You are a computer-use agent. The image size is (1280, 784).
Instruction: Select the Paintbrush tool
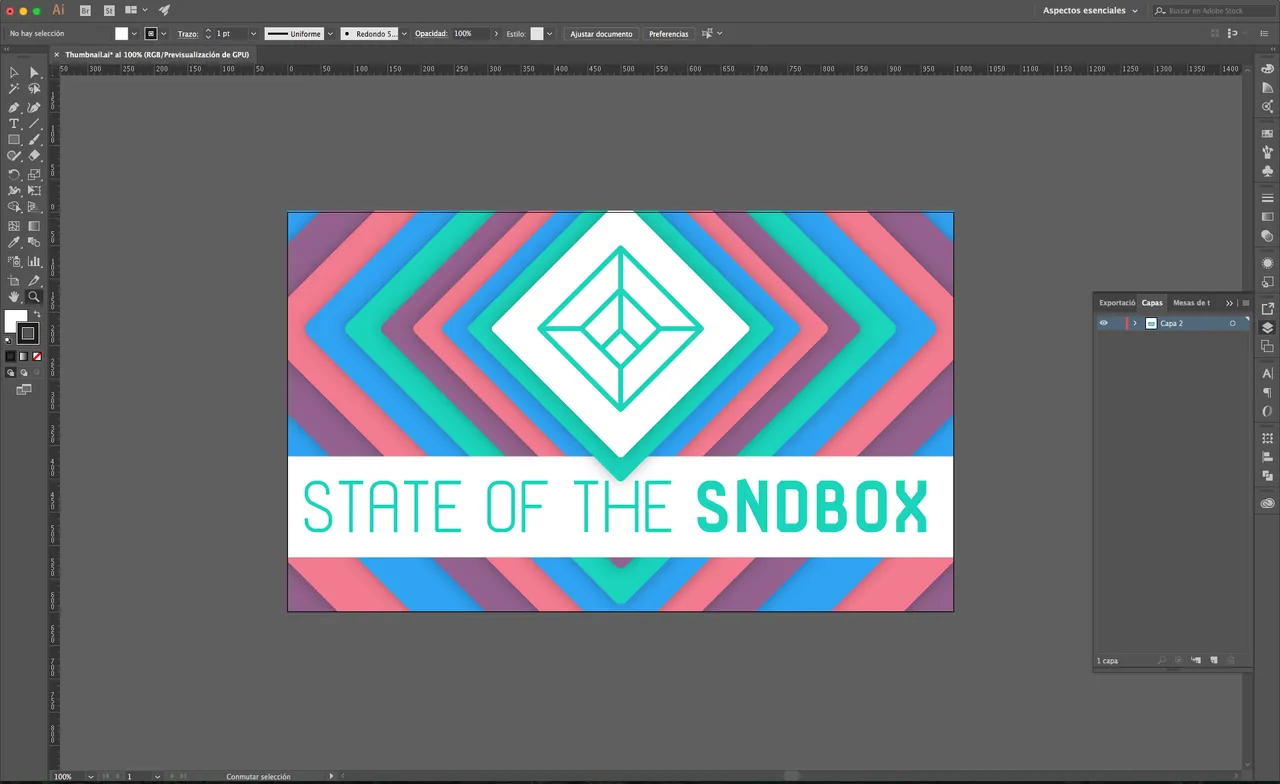coord(34,140)
